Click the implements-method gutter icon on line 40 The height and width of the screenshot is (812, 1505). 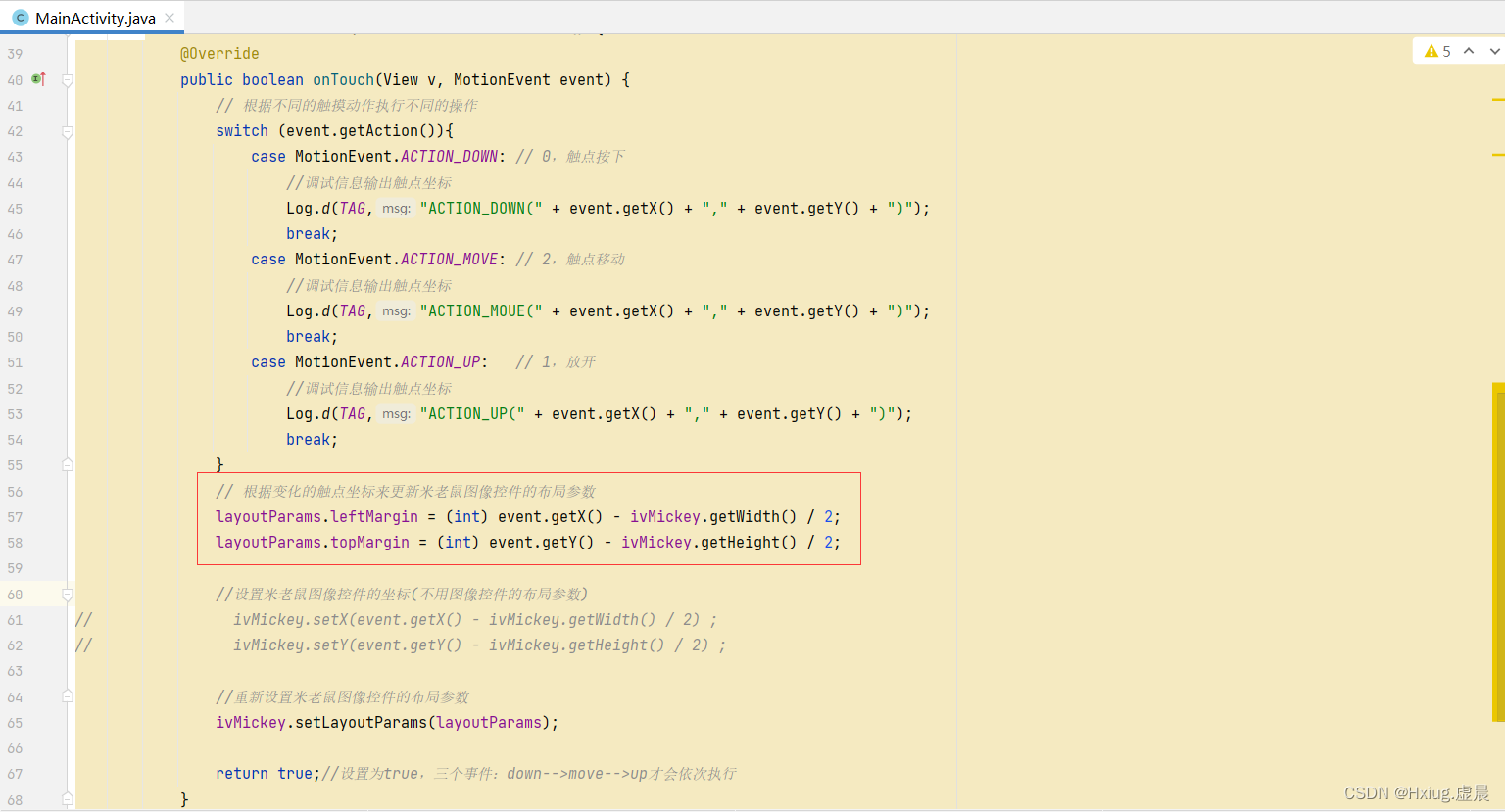click(39, 79)
